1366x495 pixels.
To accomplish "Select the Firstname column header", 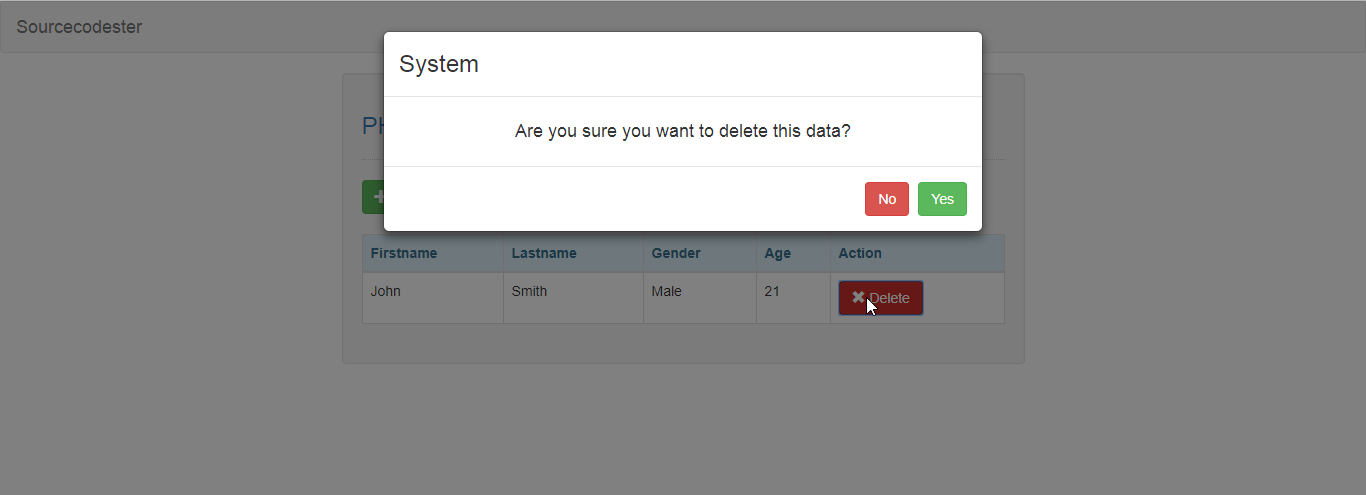I will click(x=404, y=254).
